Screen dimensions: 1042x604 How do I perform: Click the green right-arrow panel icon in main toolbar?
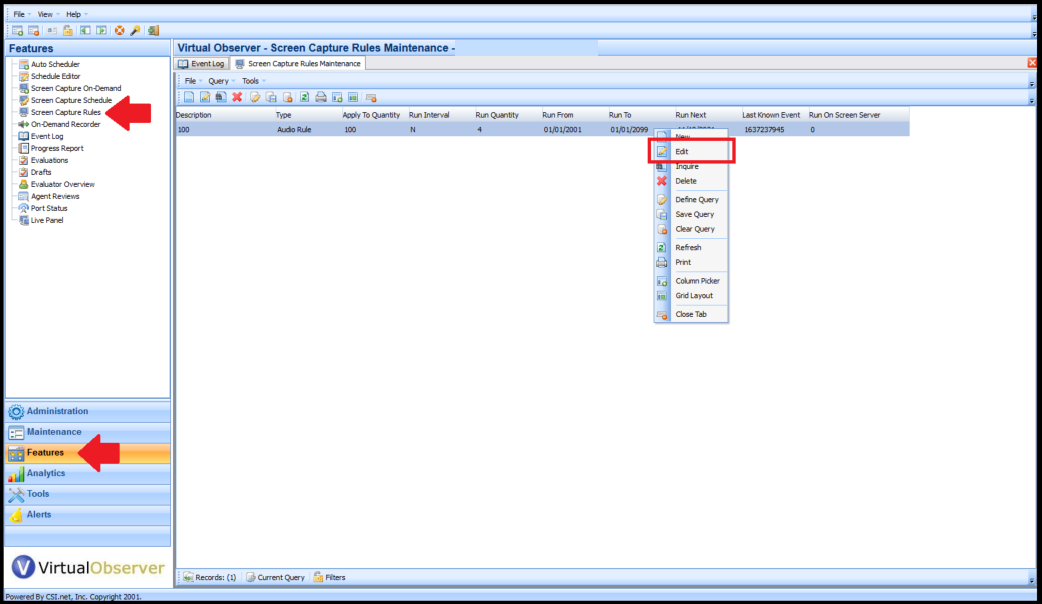click(101, 31)
